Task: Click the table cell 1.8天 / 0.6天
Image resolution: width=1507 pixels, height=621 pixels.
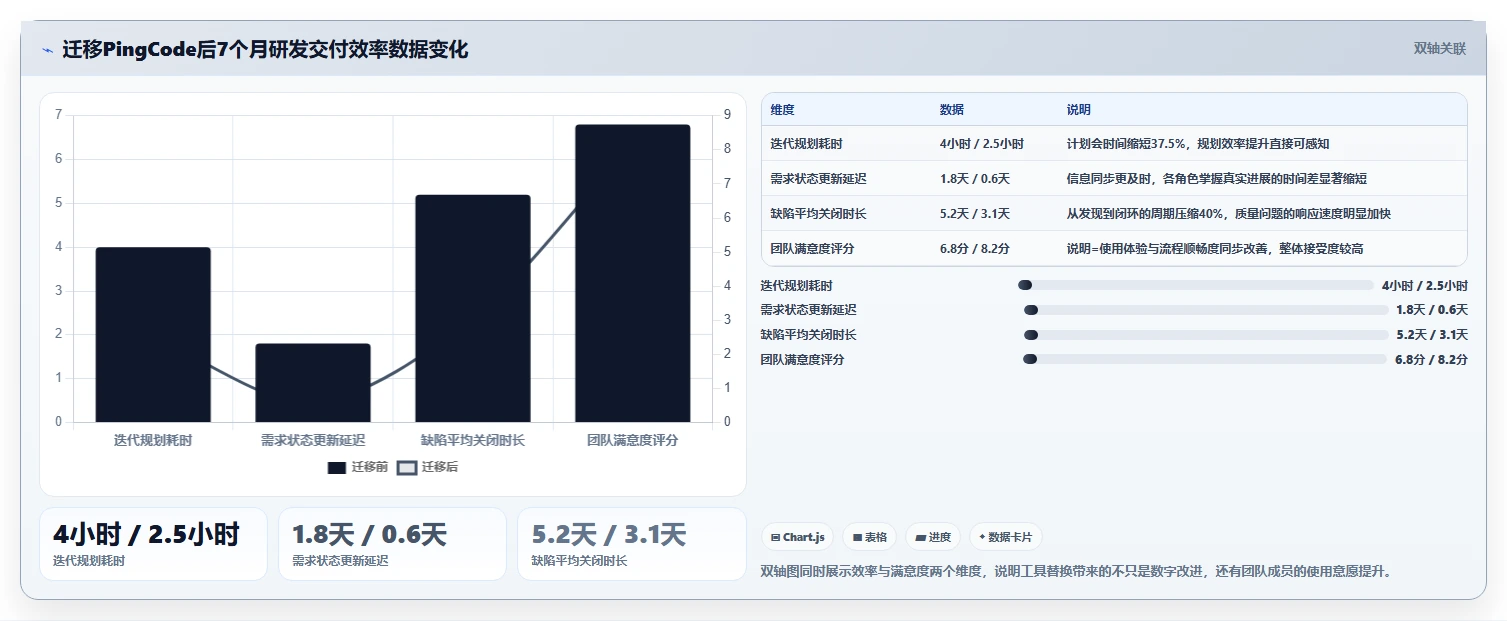Action: [x=974, y=179]
